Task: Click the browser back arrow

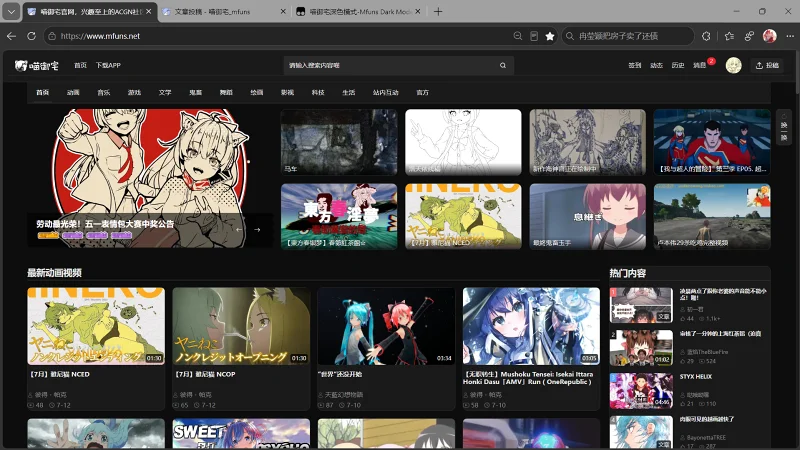Action: [11, 36]
